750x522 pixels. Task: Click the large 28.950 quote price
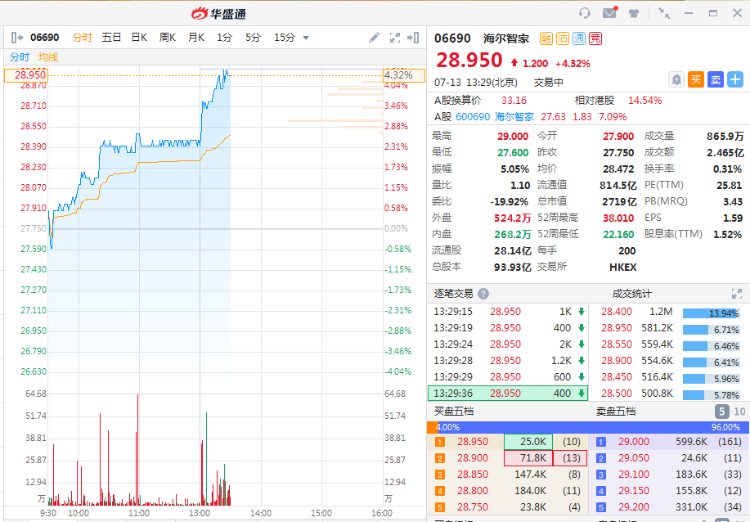tap(469, 60)
